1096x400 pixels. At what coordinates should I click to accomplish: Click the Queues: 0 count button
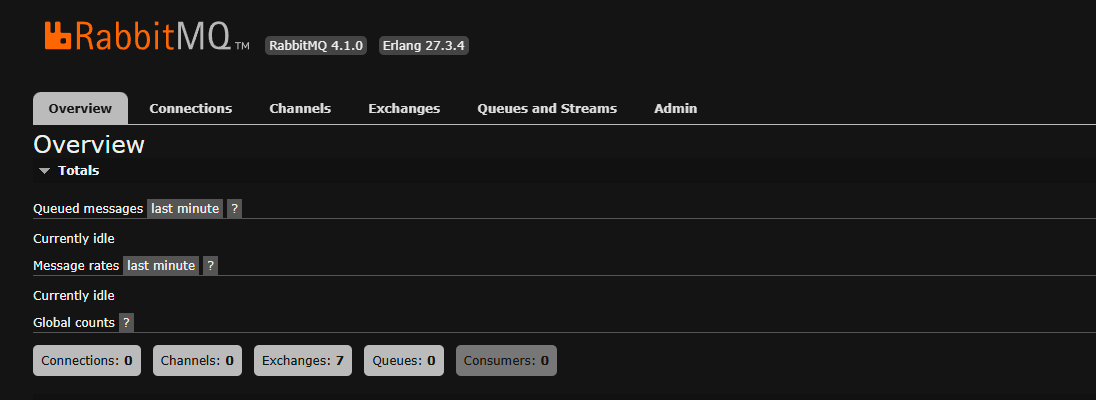tap(404, 361)
